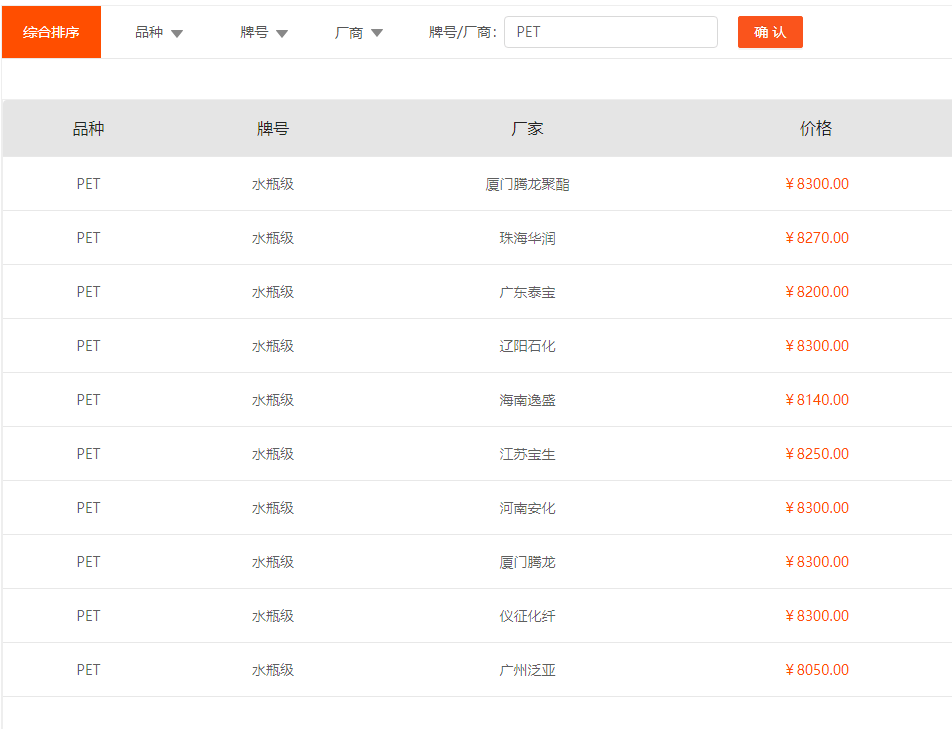The image size is (952, 729).
Task: Click PET in the 仪征化纤 row
Action: pos(89,616)
